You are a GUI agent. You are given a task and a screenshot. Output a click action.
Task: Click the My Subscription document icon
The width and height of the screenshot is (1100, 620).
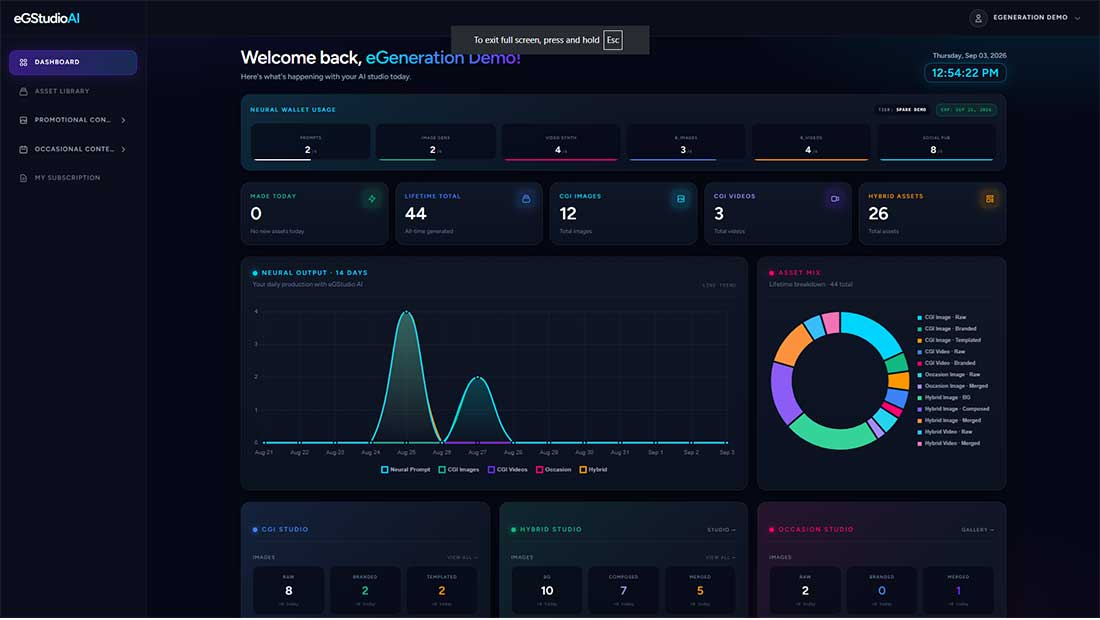point(23,178)
